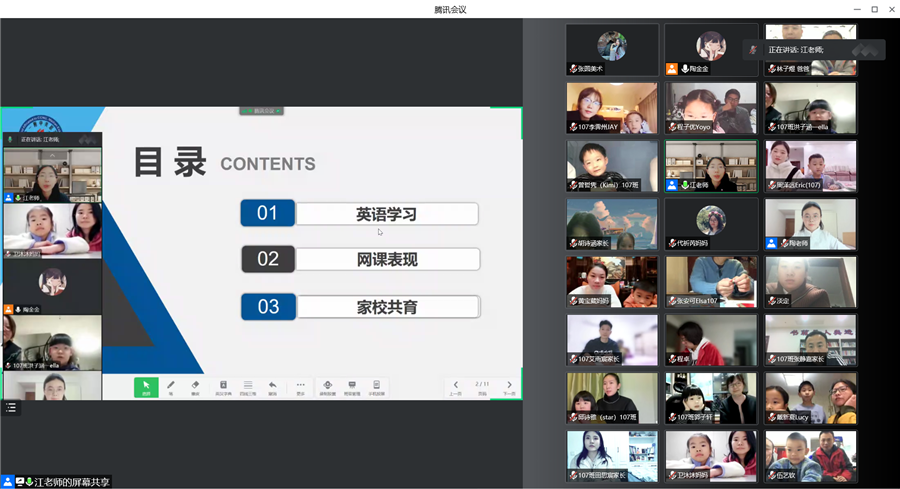Click the 正在讲话: 江老师 speaking indicator

(796, 50)
